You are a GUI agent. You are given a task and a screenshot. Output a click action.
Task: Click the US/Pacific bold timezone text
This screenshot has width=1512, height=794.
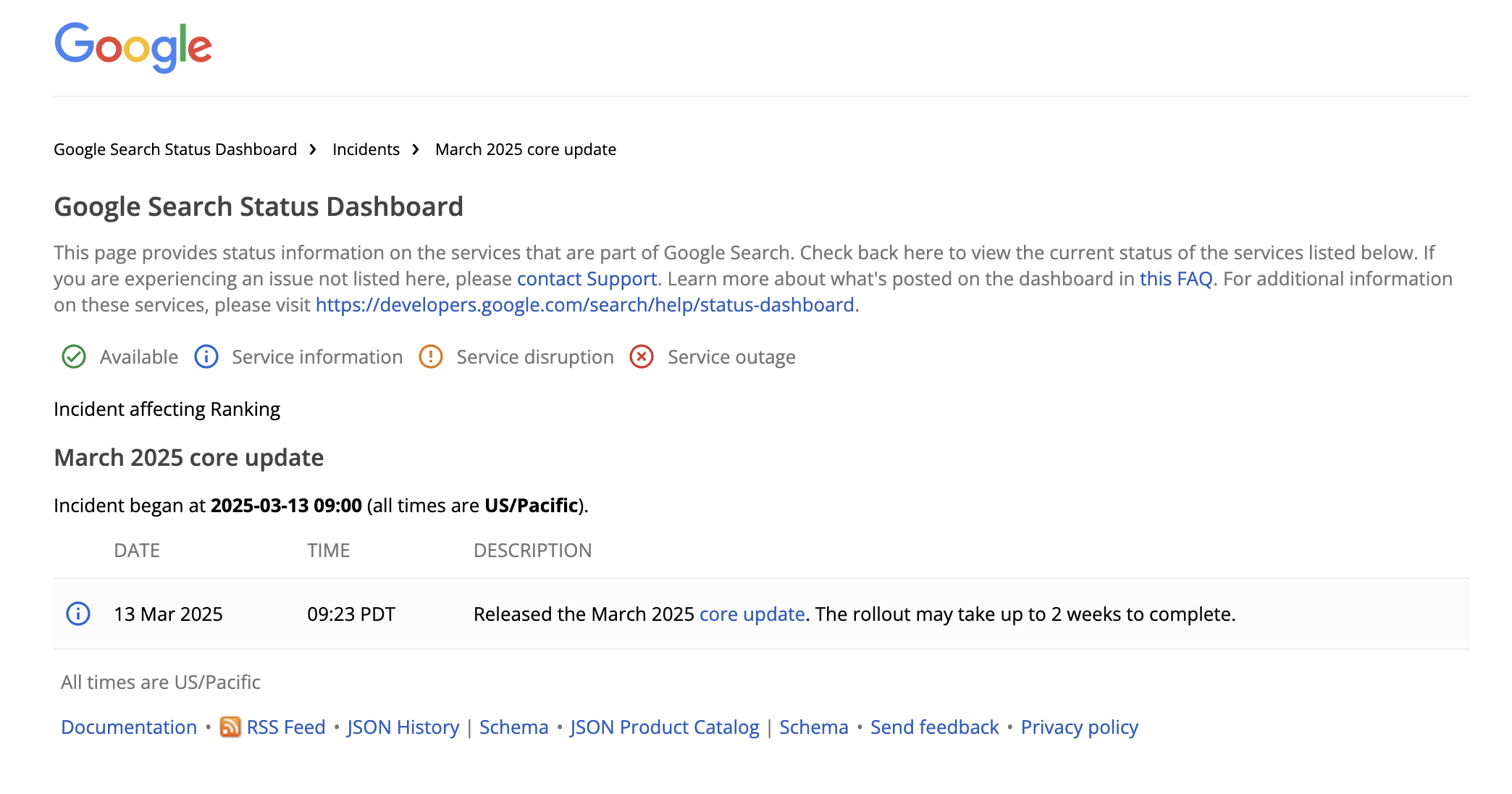pos(532,505)
